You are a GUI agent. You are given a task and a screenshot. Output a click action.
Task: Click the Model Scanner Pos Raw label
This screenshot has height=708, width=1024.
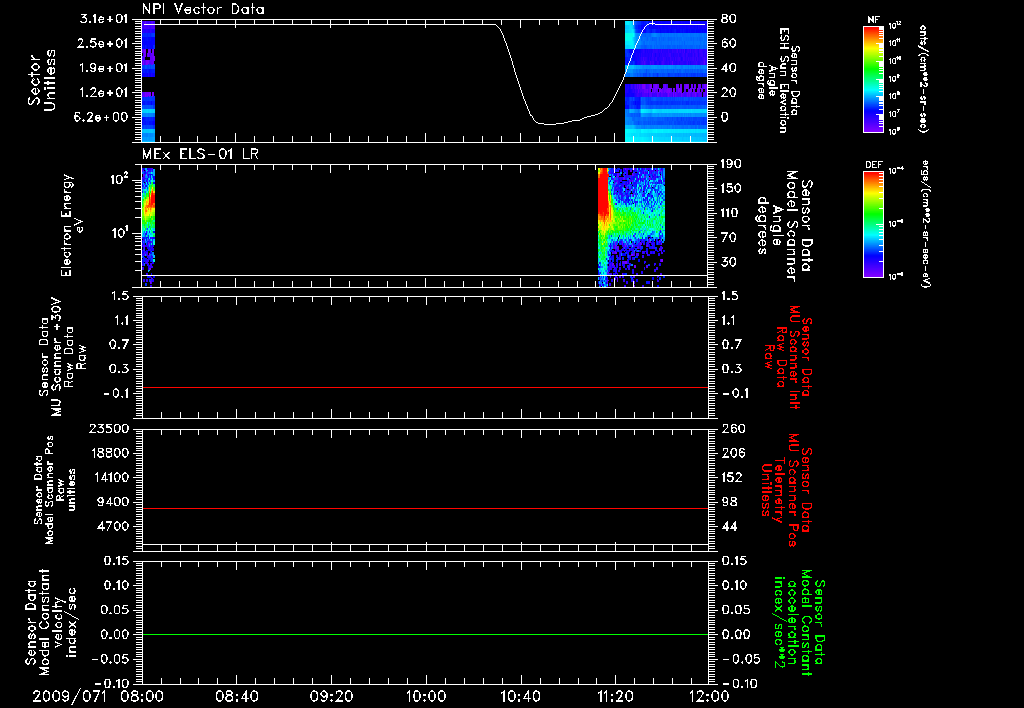pyautogui.click(x=56, y=490)
